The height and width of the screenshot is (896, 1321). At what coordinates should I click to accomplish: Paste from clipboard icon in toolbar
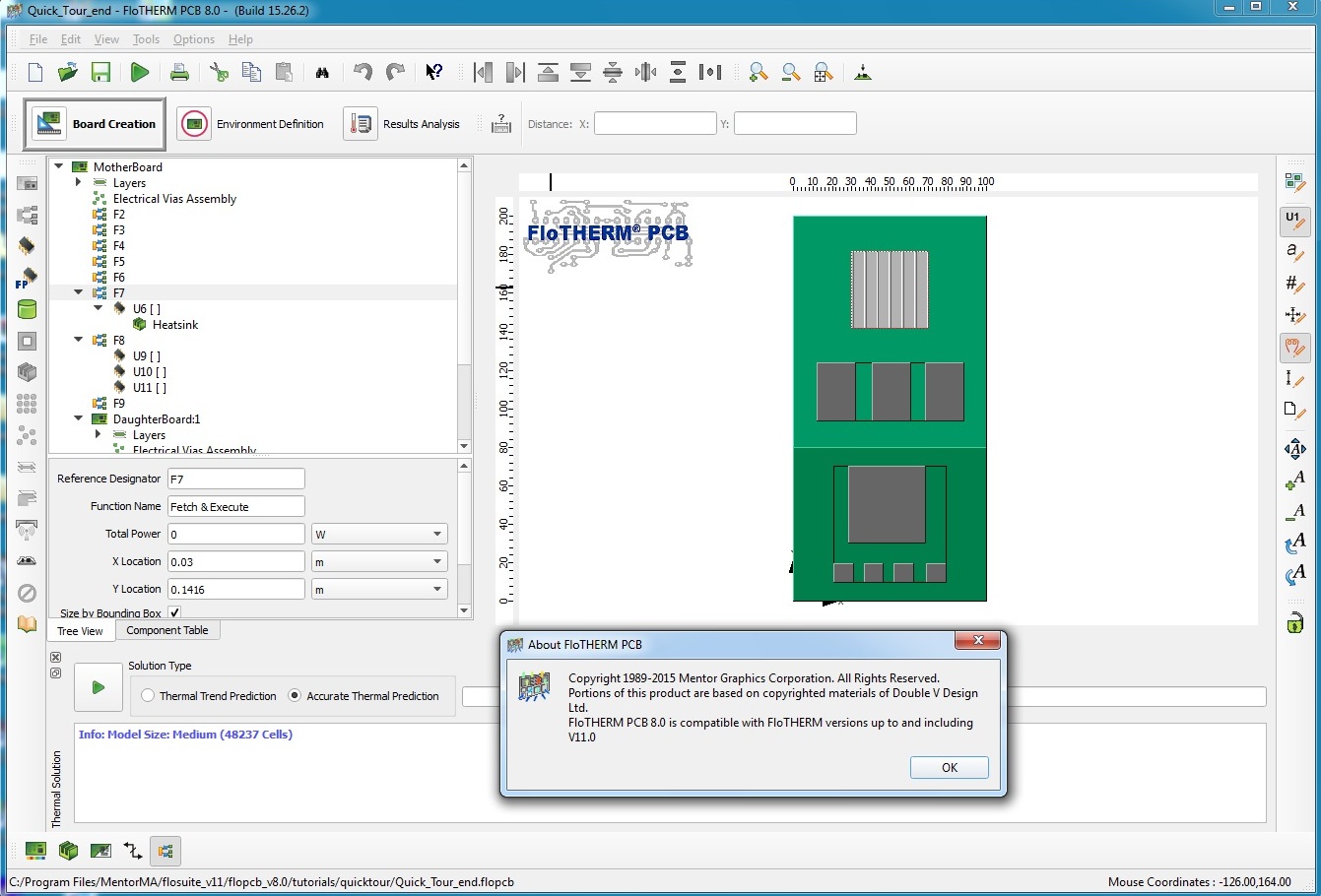[284, 72]
